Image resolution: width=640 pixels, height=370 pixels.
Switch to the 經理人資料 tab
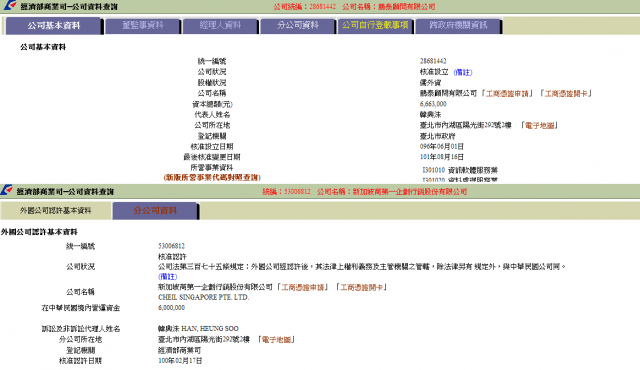pyautogui.click(x=220, y=26)
